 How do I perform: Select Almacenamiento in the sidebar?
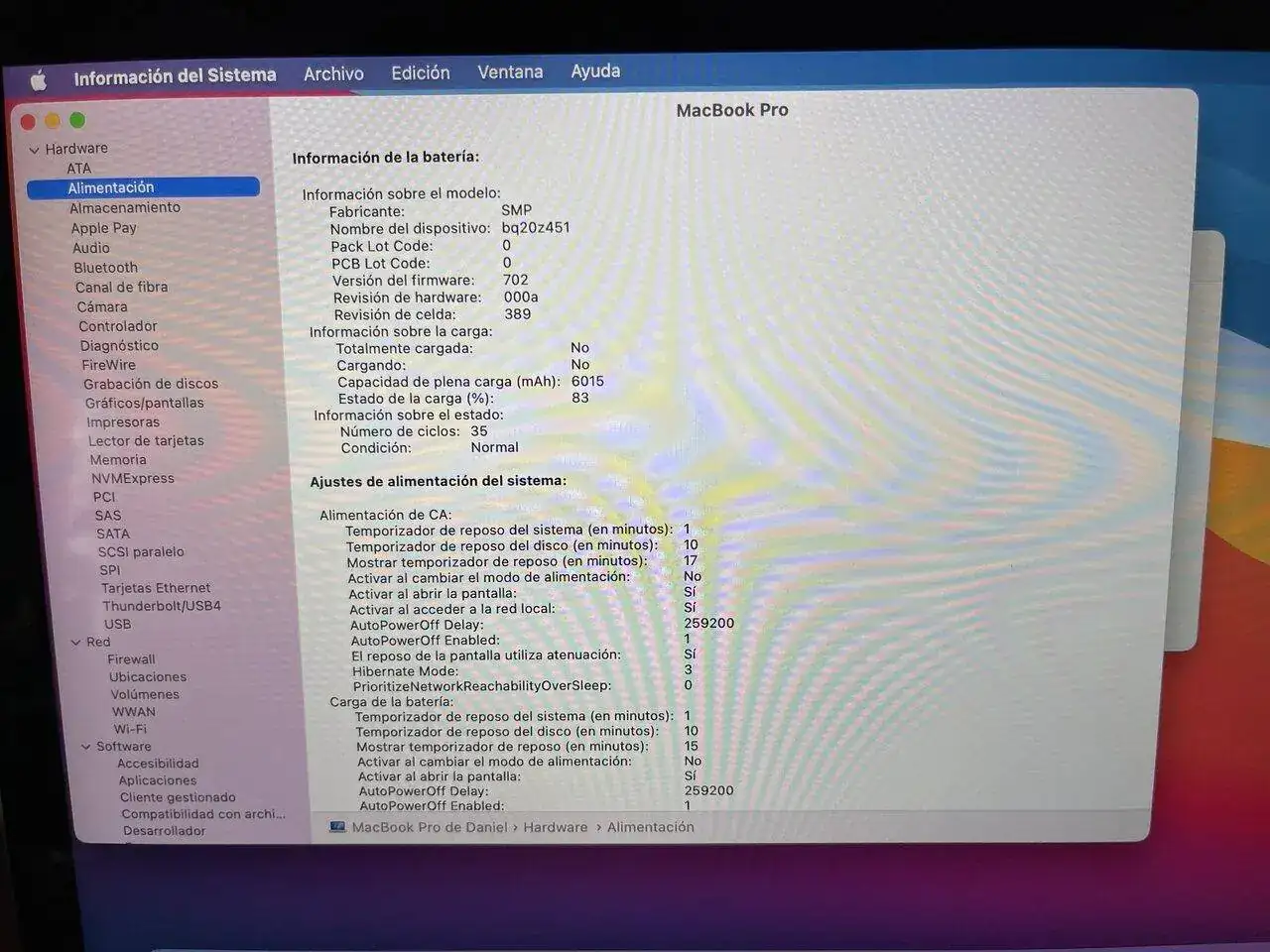(125, 208)
